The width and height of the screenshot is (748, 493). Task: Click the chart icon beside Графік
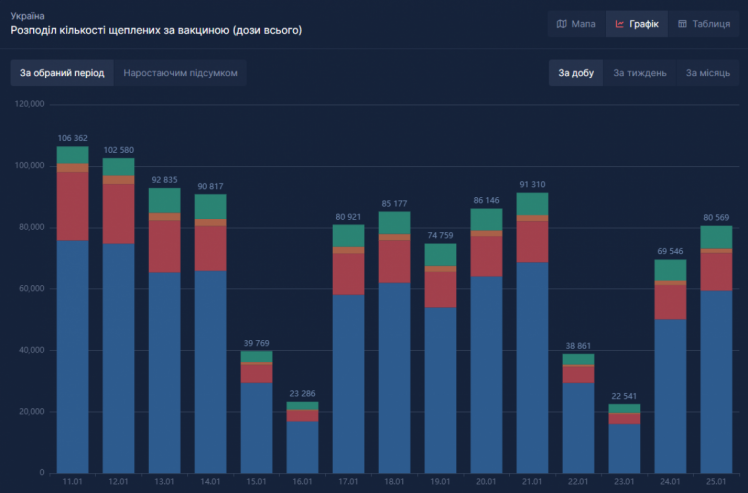[619, 24]
